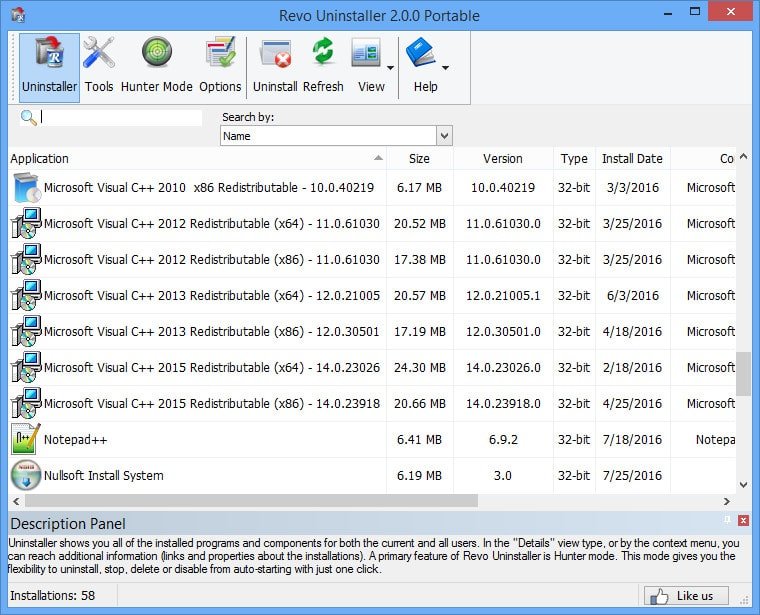
Task: Click install date 7/25/2016
Action: click(x=632, y=475)
